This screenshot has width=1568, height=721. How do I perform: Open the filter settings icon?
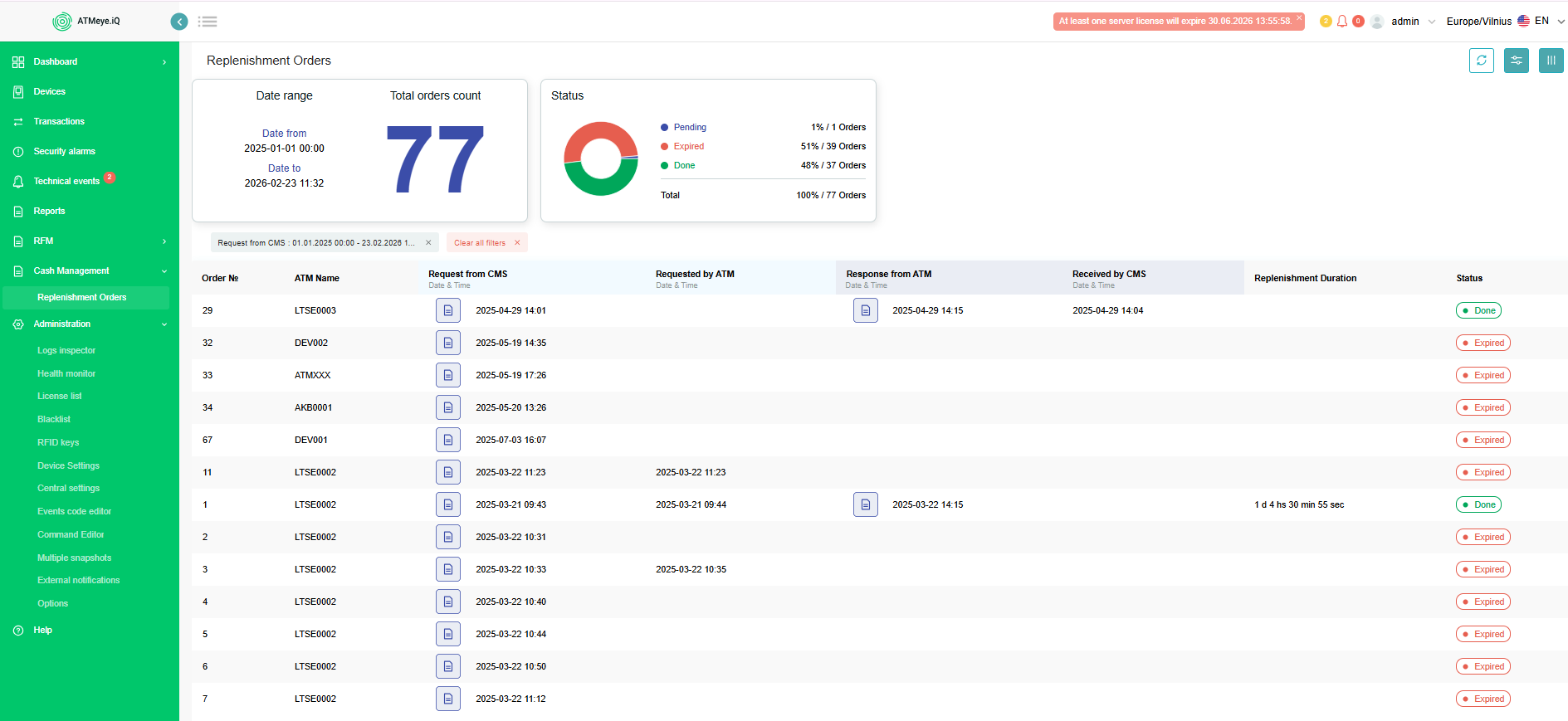[x=1516, y=61]
